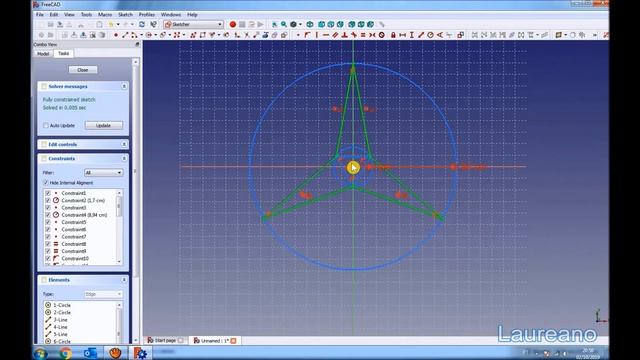Open the Windows menu
640x360 pixels.
pos(171,15)
